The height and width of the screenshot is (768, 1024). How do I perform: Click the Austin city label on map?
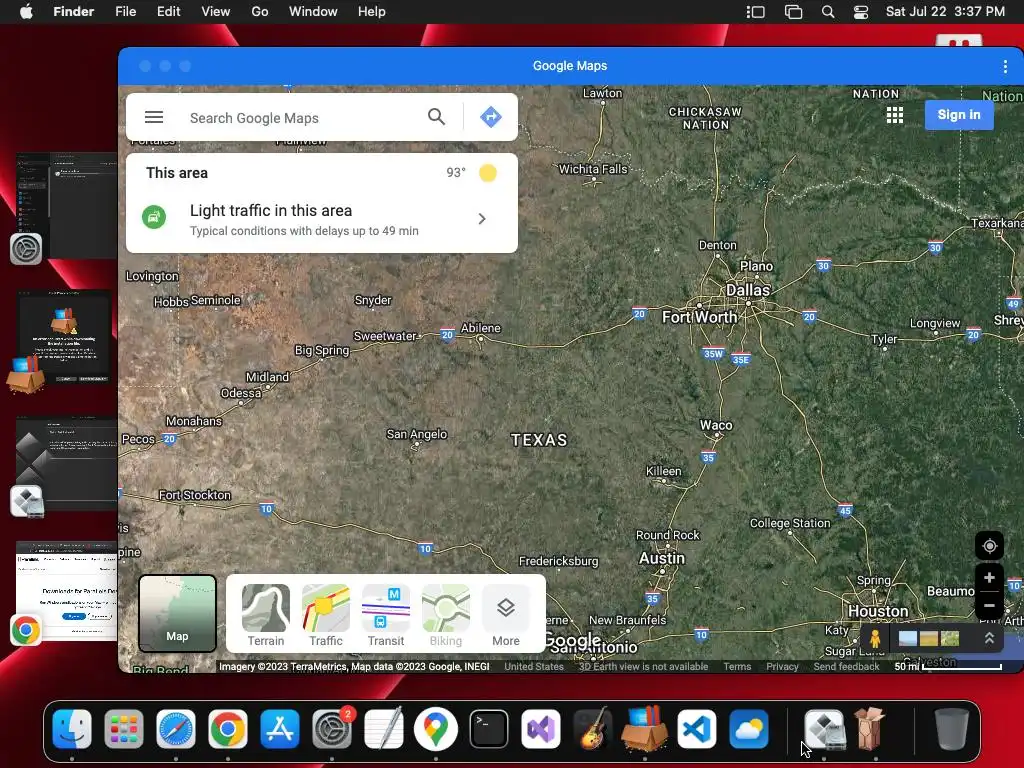[662, 558]
